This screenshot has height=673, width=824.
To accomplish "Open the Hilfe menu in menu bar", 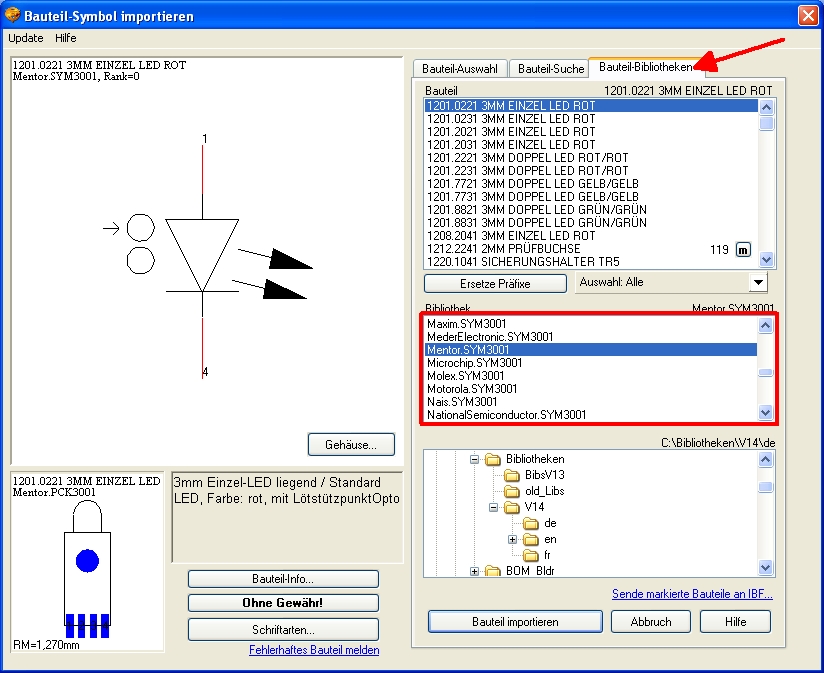I will tap(66, 37).
